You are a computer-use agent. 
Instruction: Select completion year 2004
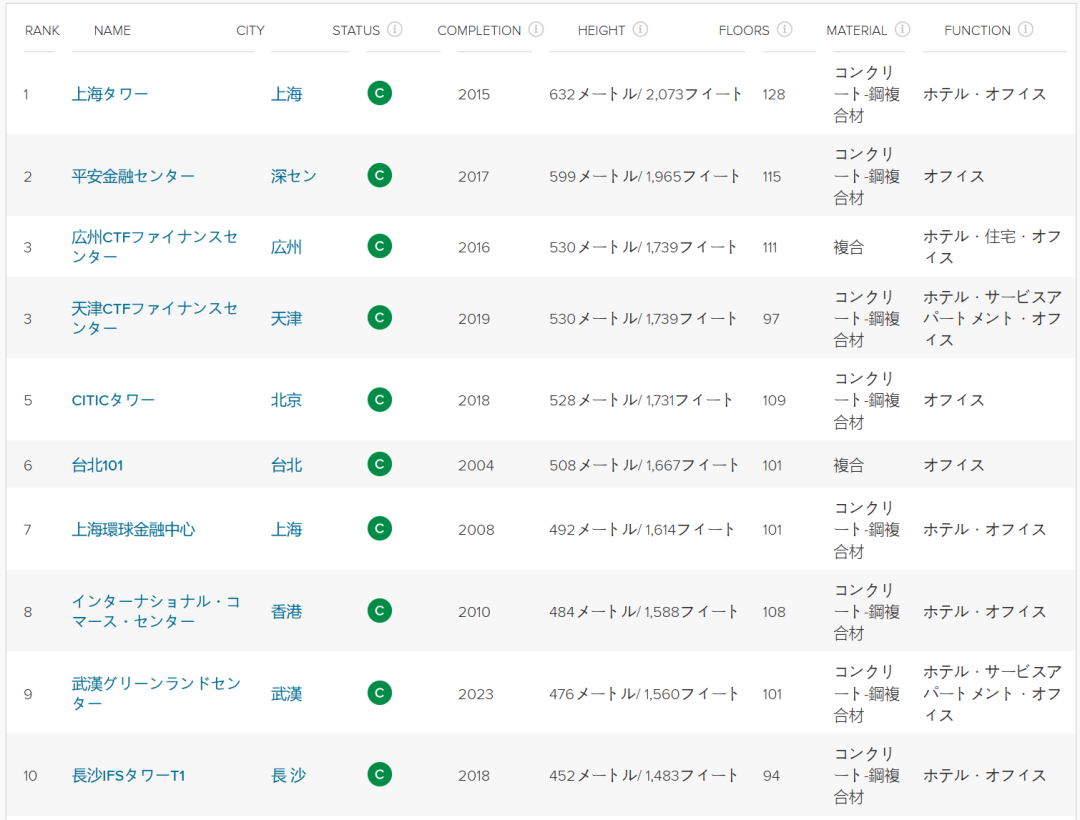click(476, 465)
